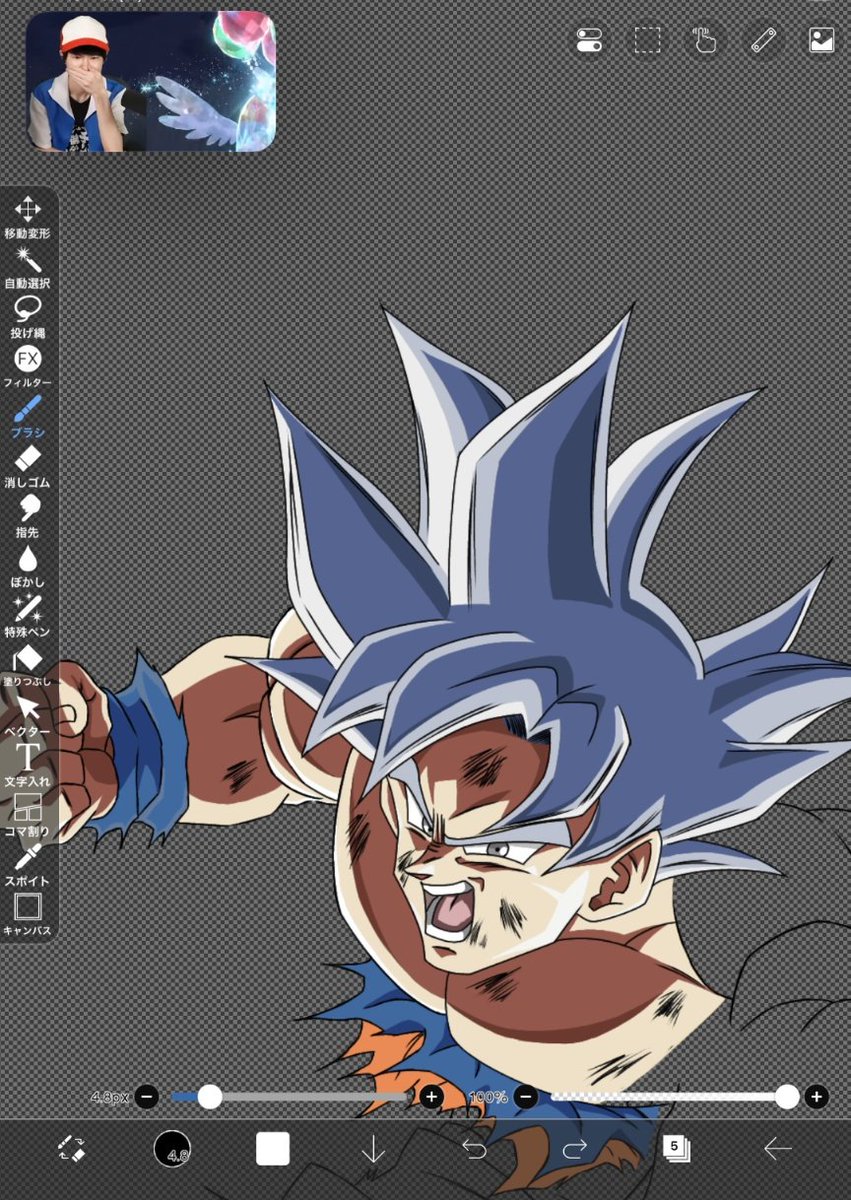This screenshot has height=1200, width=851.
Task: Open the FX フィルター filter tool
Action: click(27, 367)
